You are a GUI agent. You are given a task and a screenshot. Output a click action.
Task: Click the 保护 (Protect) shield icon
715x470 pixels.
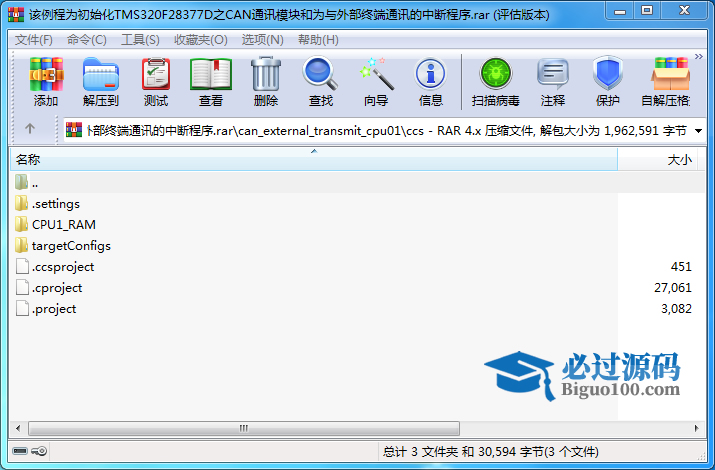coord(607,82)
